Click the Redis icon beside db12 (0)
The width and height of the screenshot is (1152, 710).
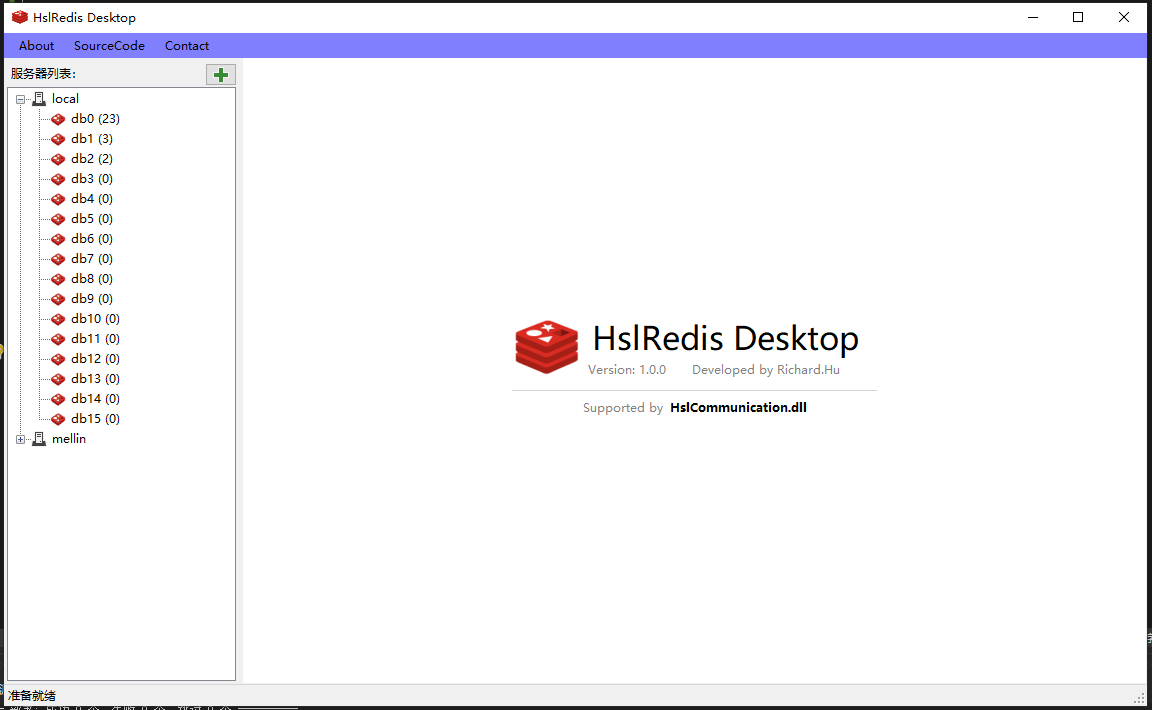coord(58,359)
